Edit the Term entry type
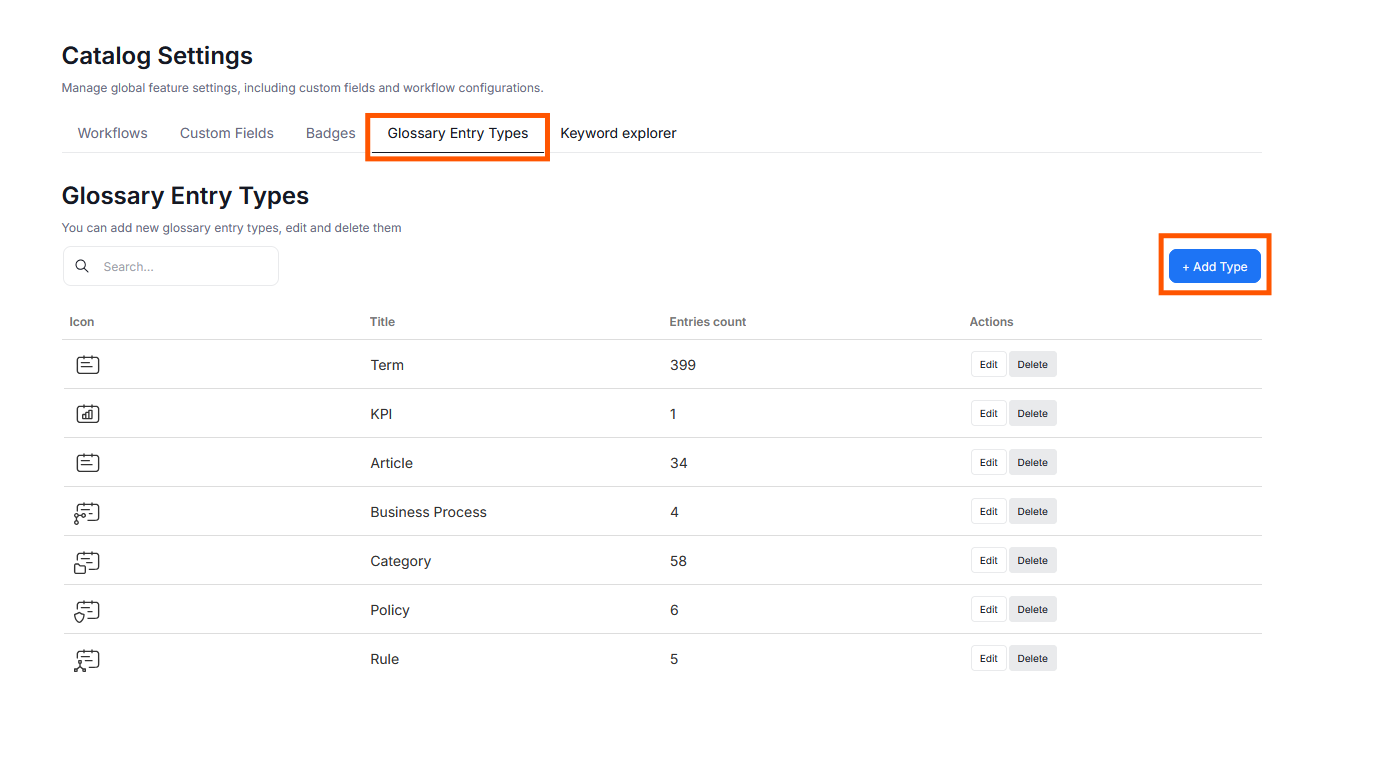Screen dimensions: 1391x762 point(988,365)
